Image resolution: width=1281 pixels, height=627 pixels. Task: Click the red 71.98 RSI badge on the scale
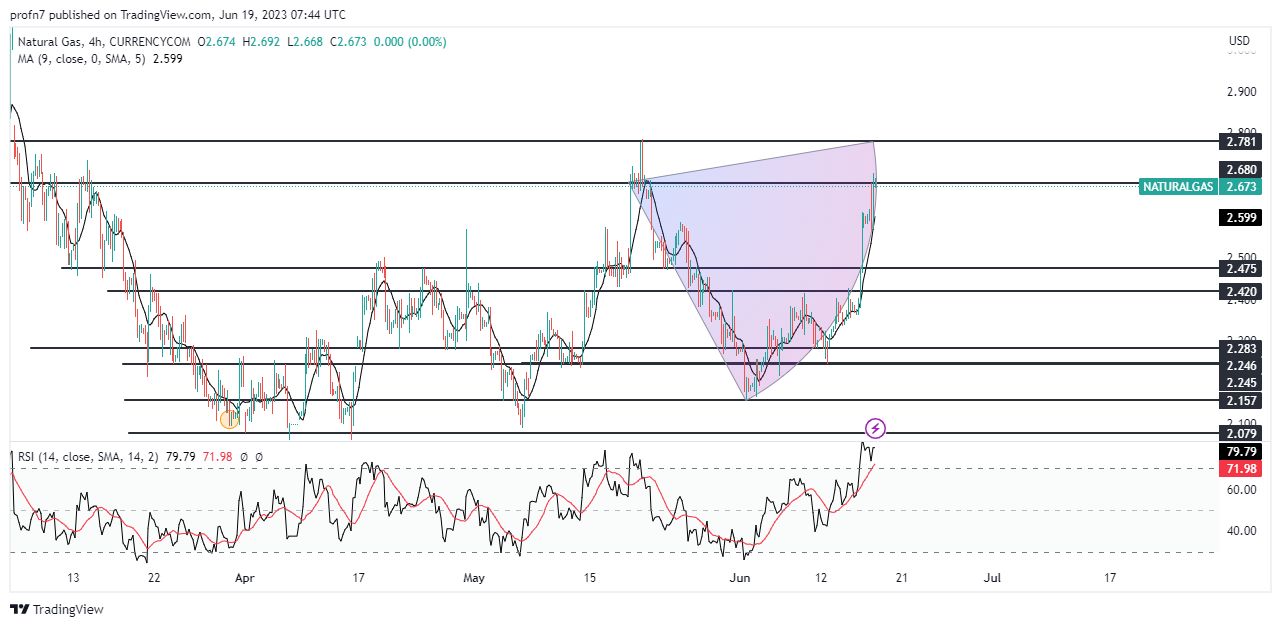click(x=1240, y=467)
